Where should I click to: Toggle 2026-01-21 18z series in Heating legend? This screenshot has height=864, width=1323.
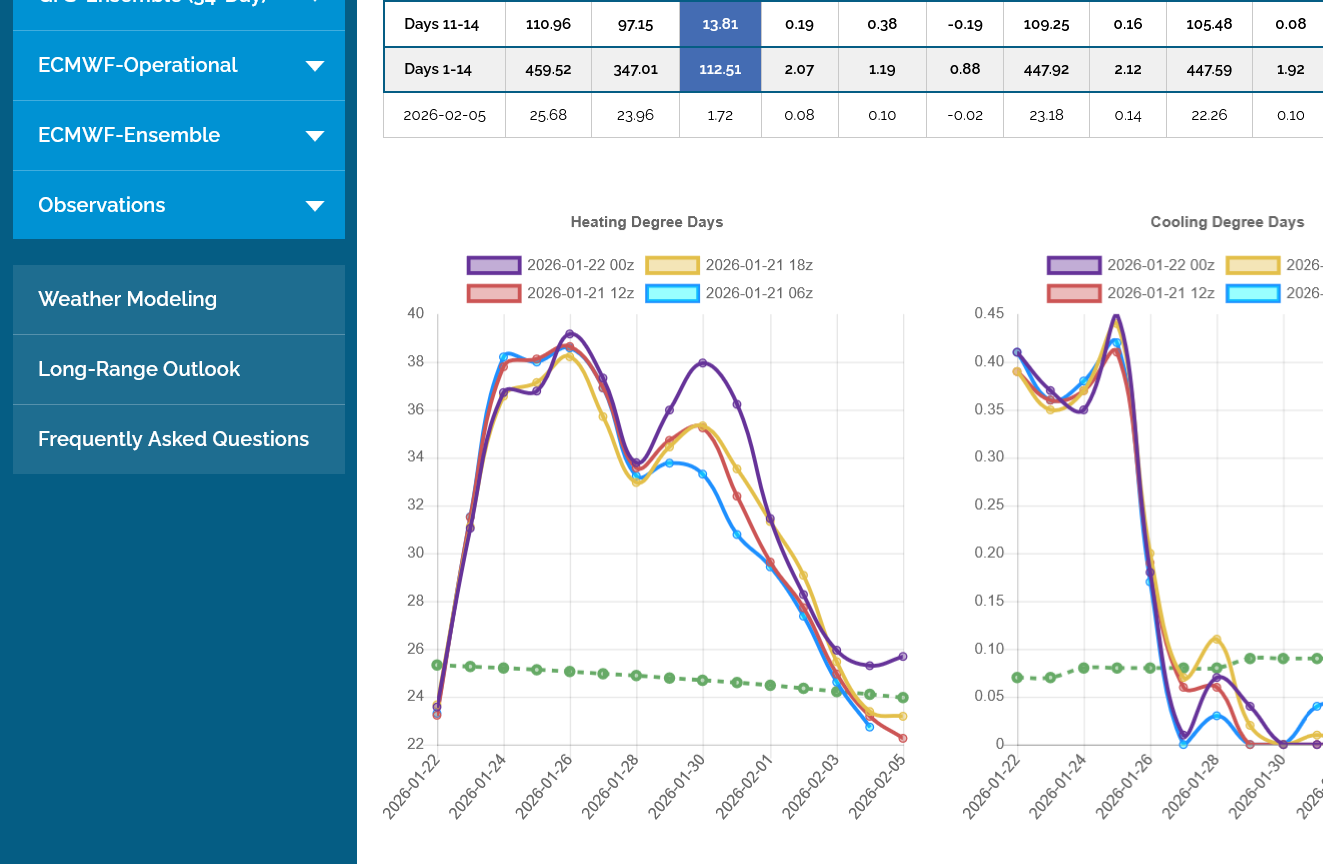point(758,265)
